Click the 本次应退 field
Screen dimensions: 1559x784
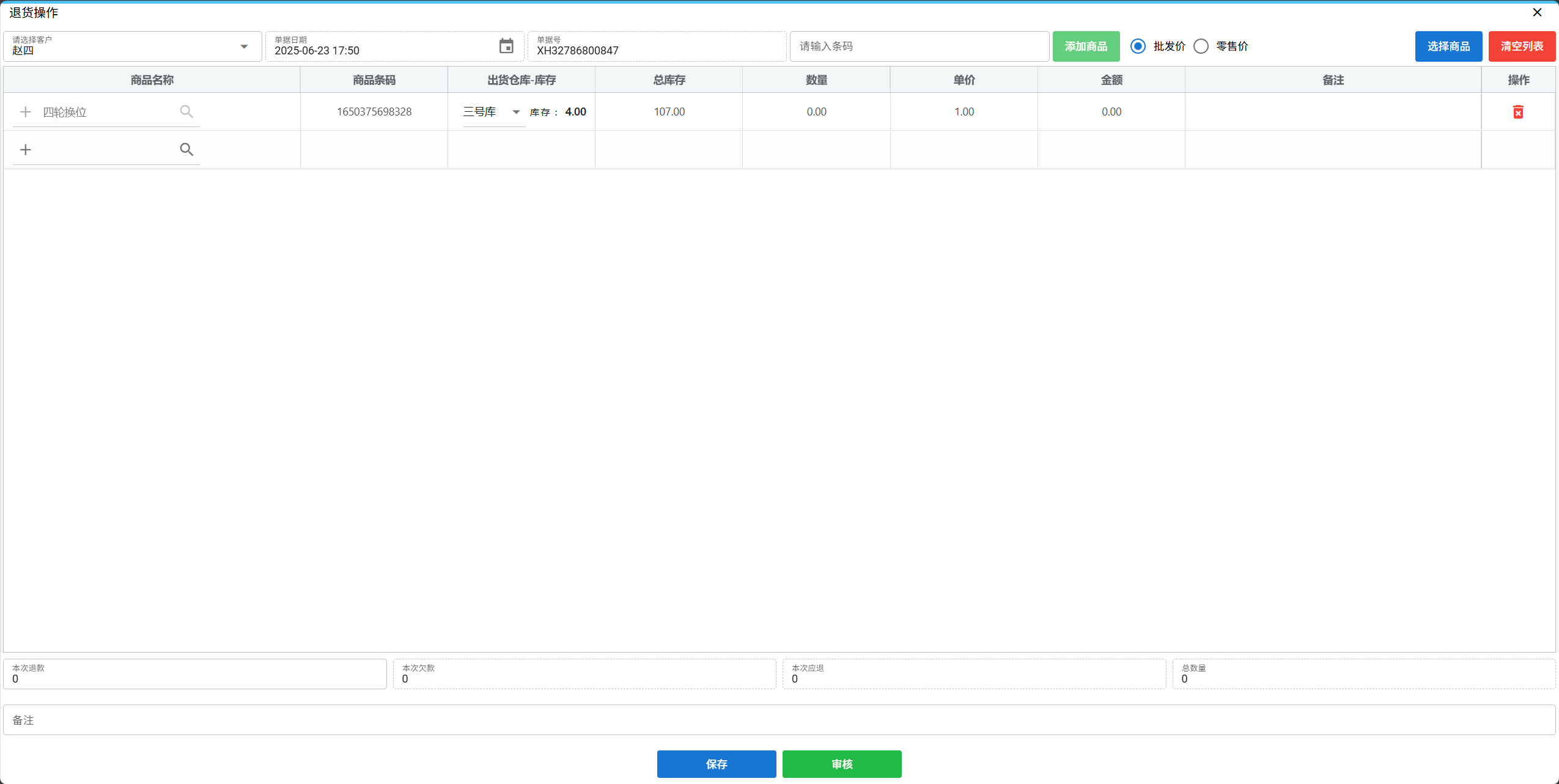click(x=974, y=674)
